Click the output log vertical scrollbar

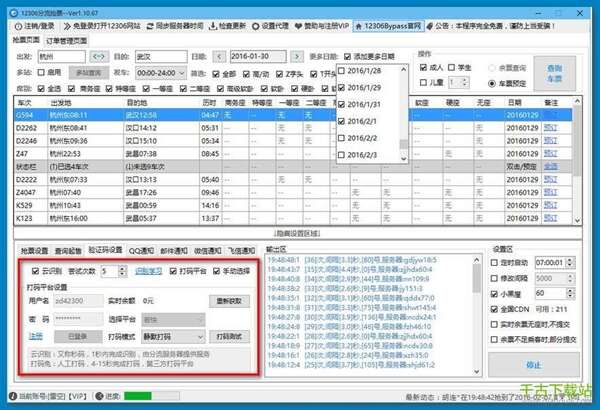(x=476, y=316)
